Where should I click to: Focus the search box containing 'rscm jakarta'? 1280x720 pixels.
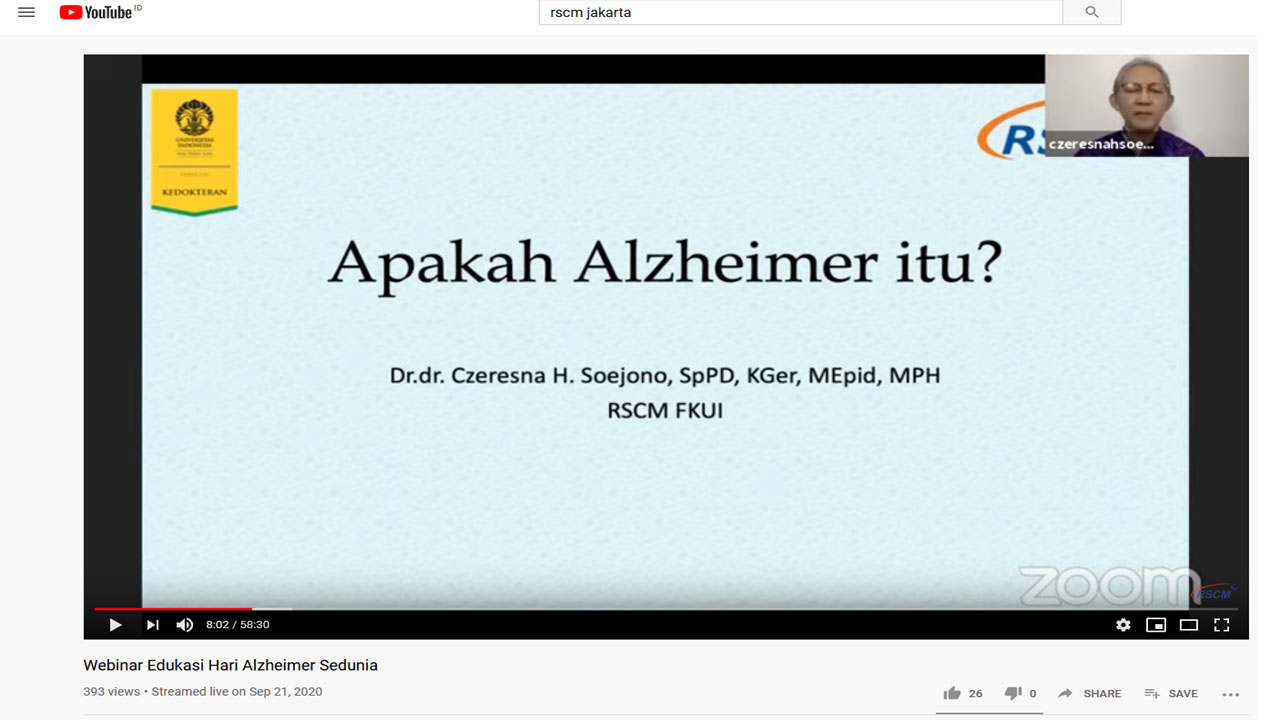click(x=800, y=13)
